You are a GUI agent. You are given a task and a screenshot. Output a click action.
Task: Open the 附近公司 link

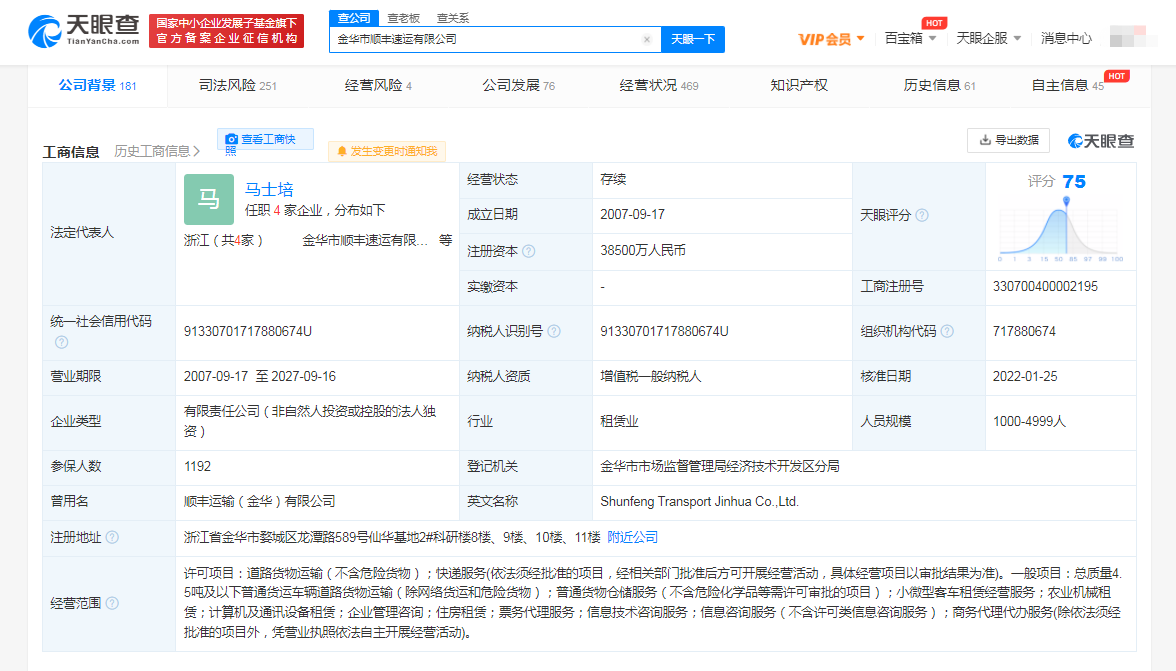(x=633, y=538)
